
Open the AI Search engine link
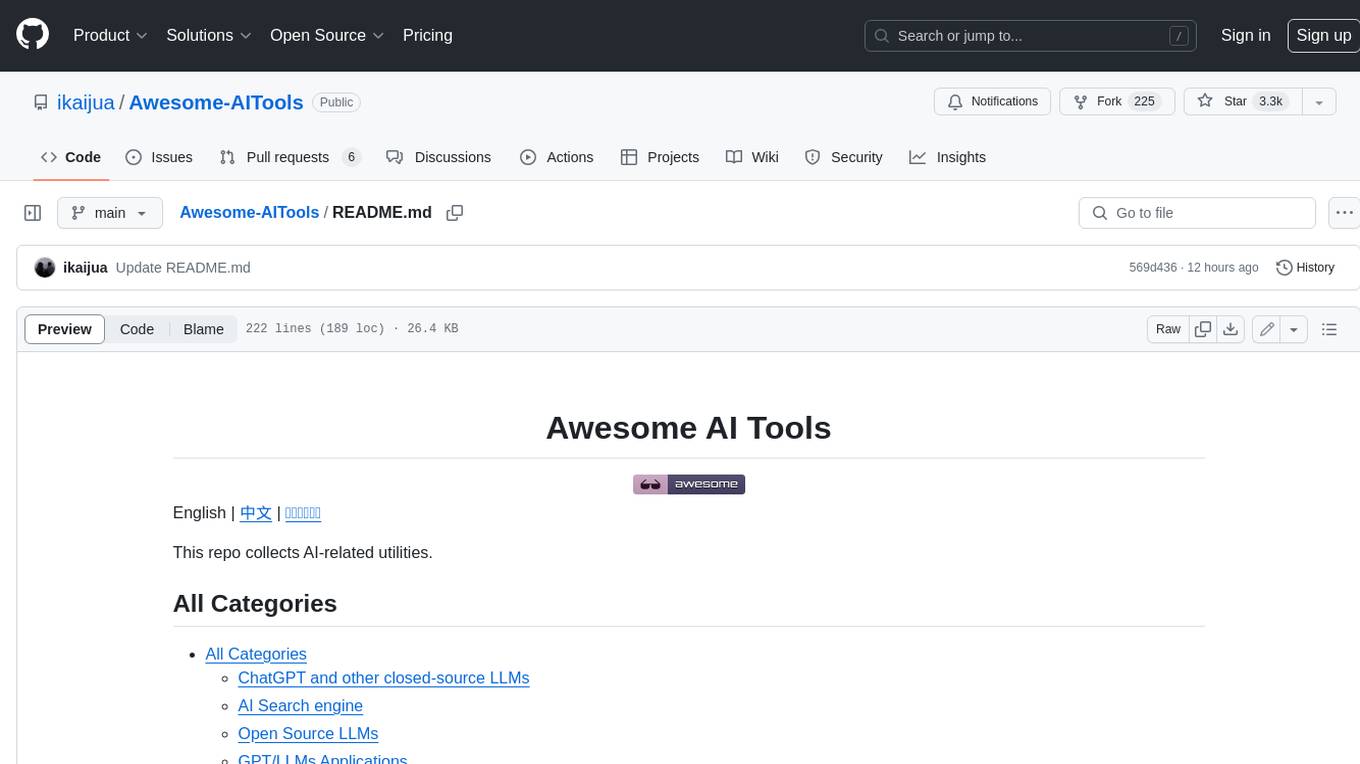click(x=300, y=706)
